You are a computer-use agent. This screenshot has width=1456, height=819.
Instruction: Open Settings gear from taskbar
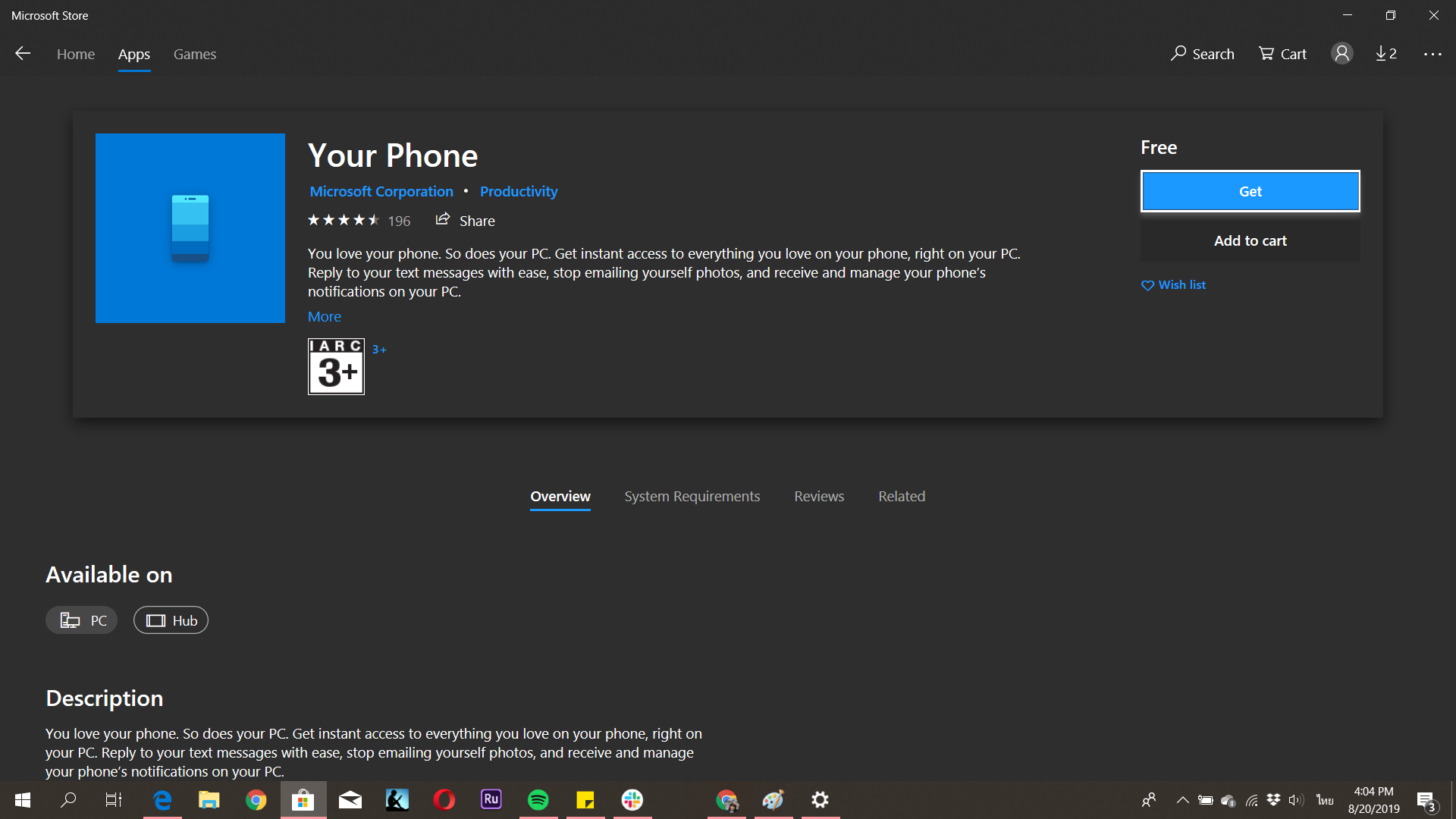tap(821, 800)
